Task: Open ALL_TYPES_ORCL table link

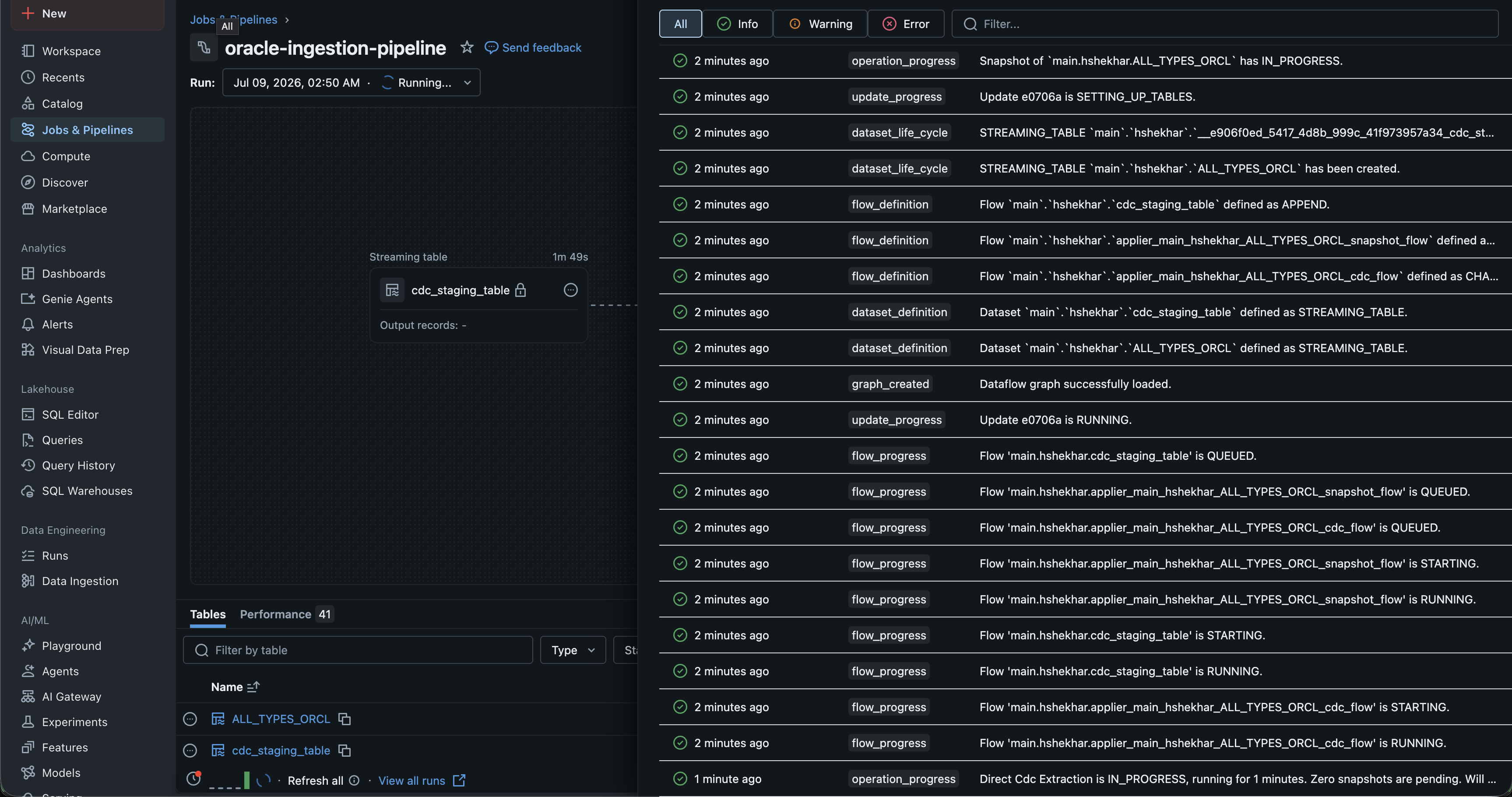Action: click(x=281, y=719)
